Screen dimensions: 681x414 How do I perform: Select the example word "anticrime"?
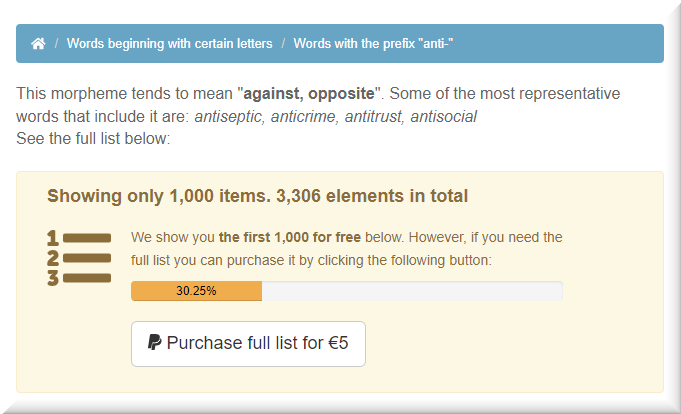(x=301, y=116)
